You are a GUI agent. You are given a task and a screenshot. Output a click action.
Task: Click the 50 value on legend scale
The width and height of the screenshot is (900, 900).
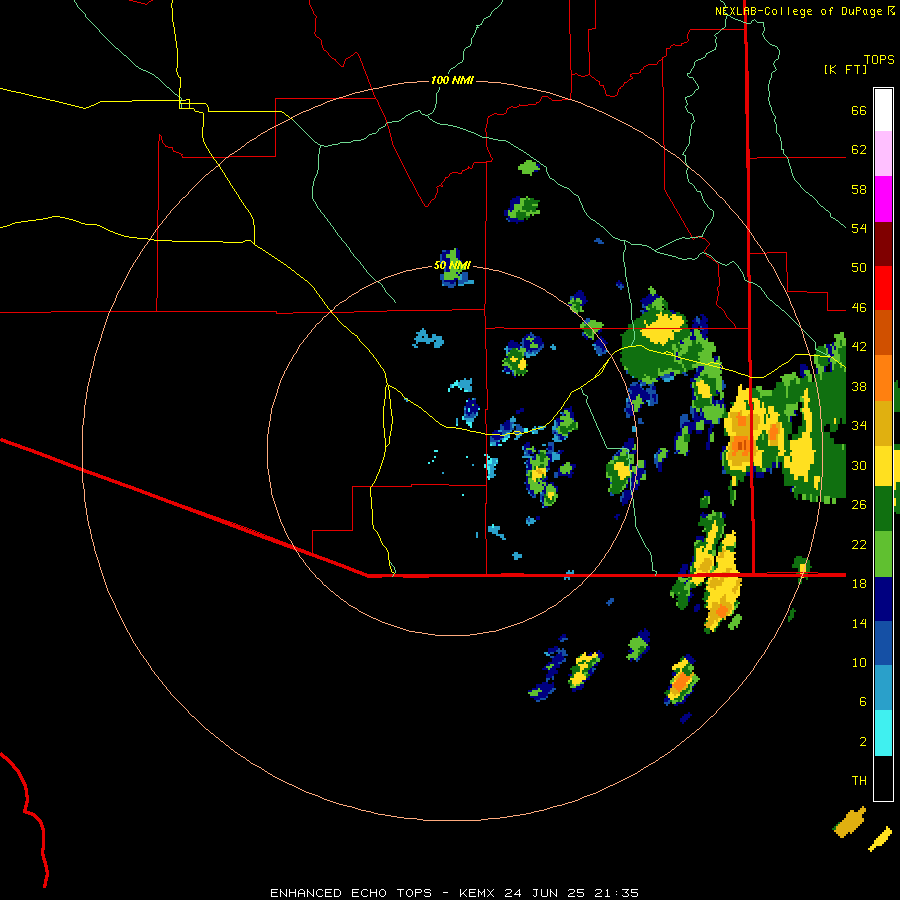coord(859,267)
